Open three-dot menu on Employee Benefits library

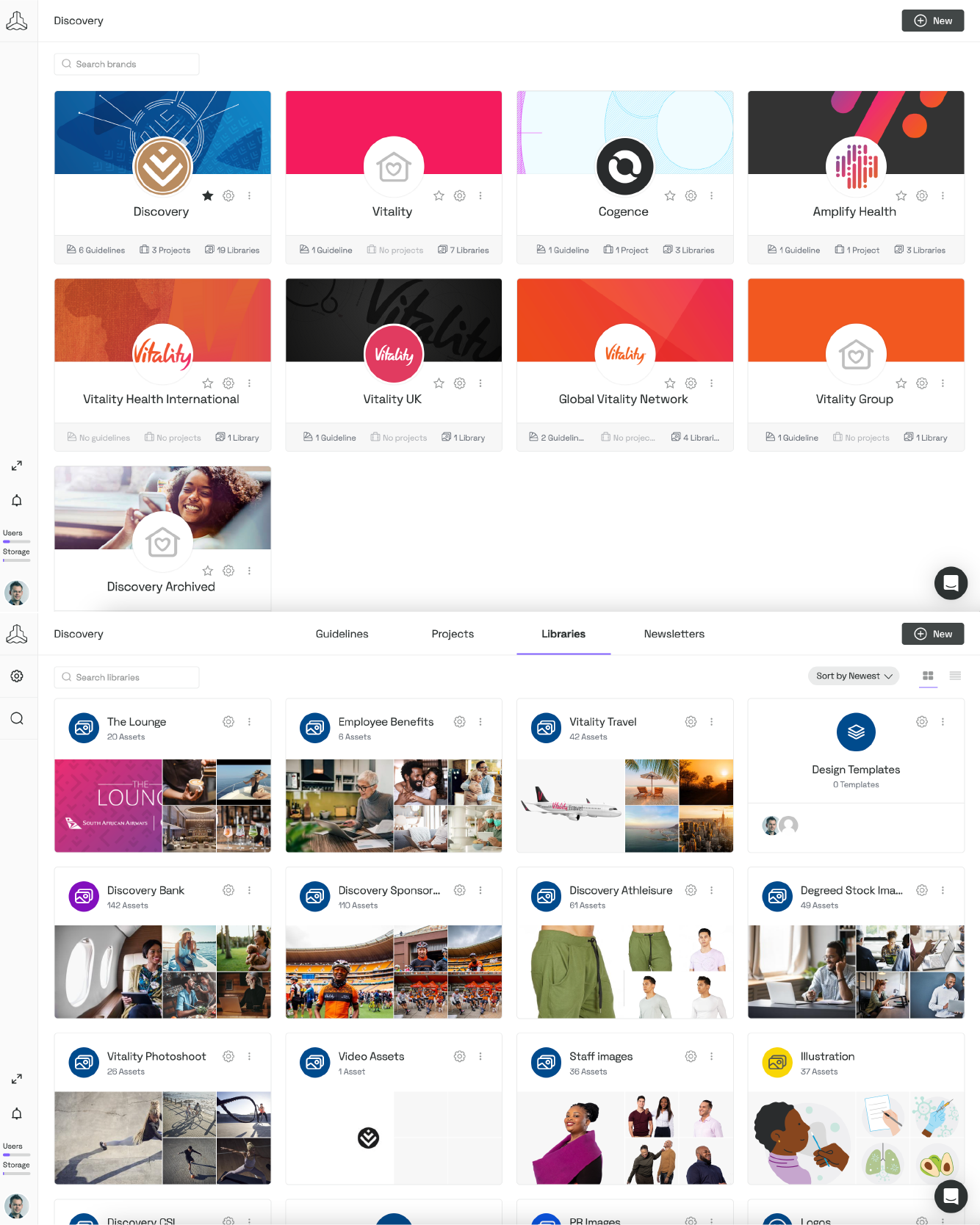point(480,722)
